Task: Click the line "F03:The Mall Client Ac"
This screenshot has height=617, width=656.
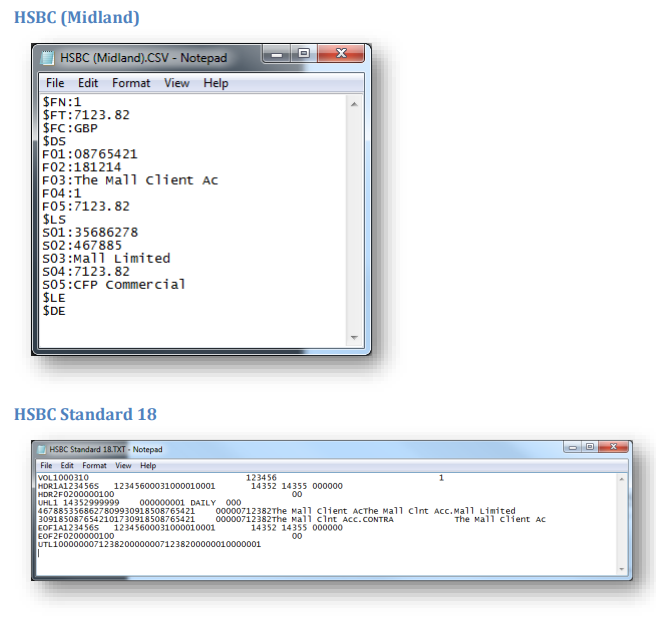Action: pos(130,180)
